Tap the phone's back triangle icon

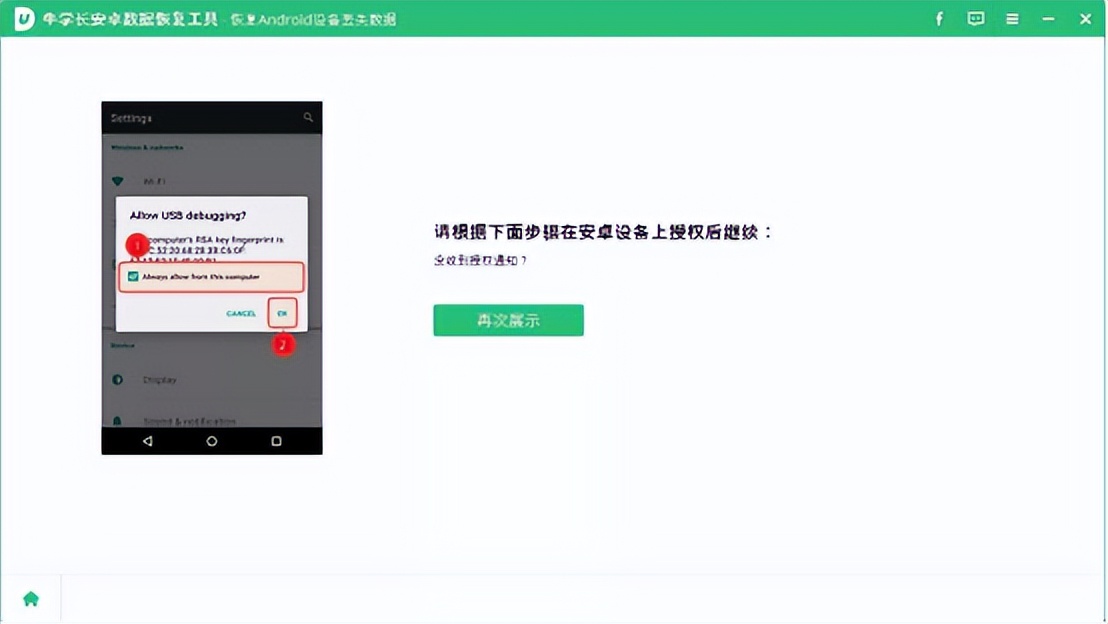[x=148, y=441]
